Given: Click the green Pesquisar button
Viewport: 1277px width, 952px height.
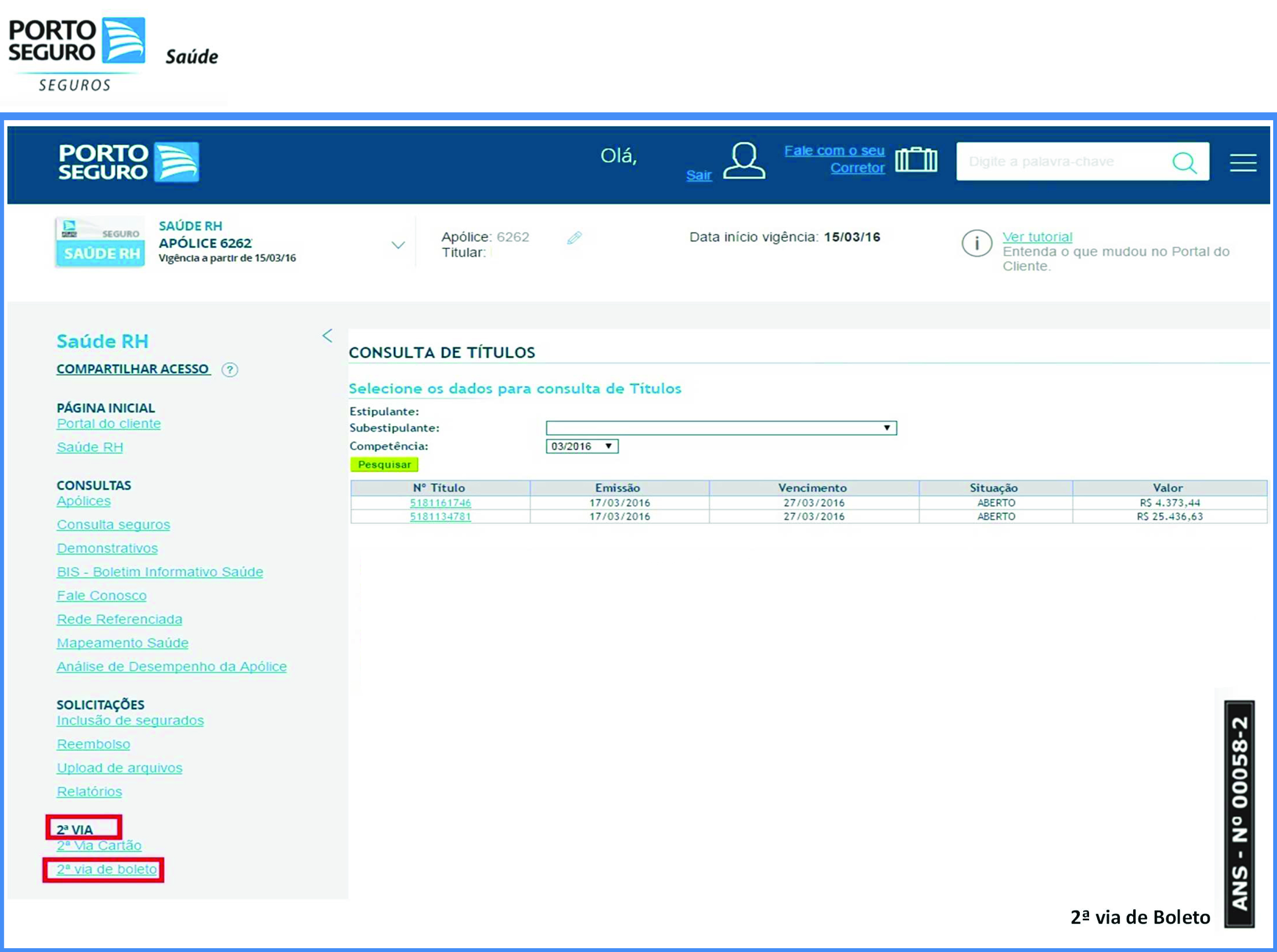Looking at the screenshot, I should [384, 465].
